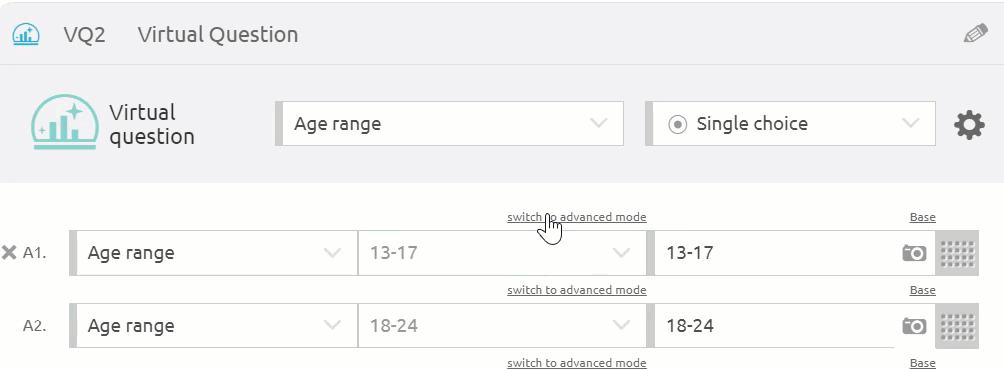
Task: Open the 13-17 value dropdown
Action: [x=502, y=253]
